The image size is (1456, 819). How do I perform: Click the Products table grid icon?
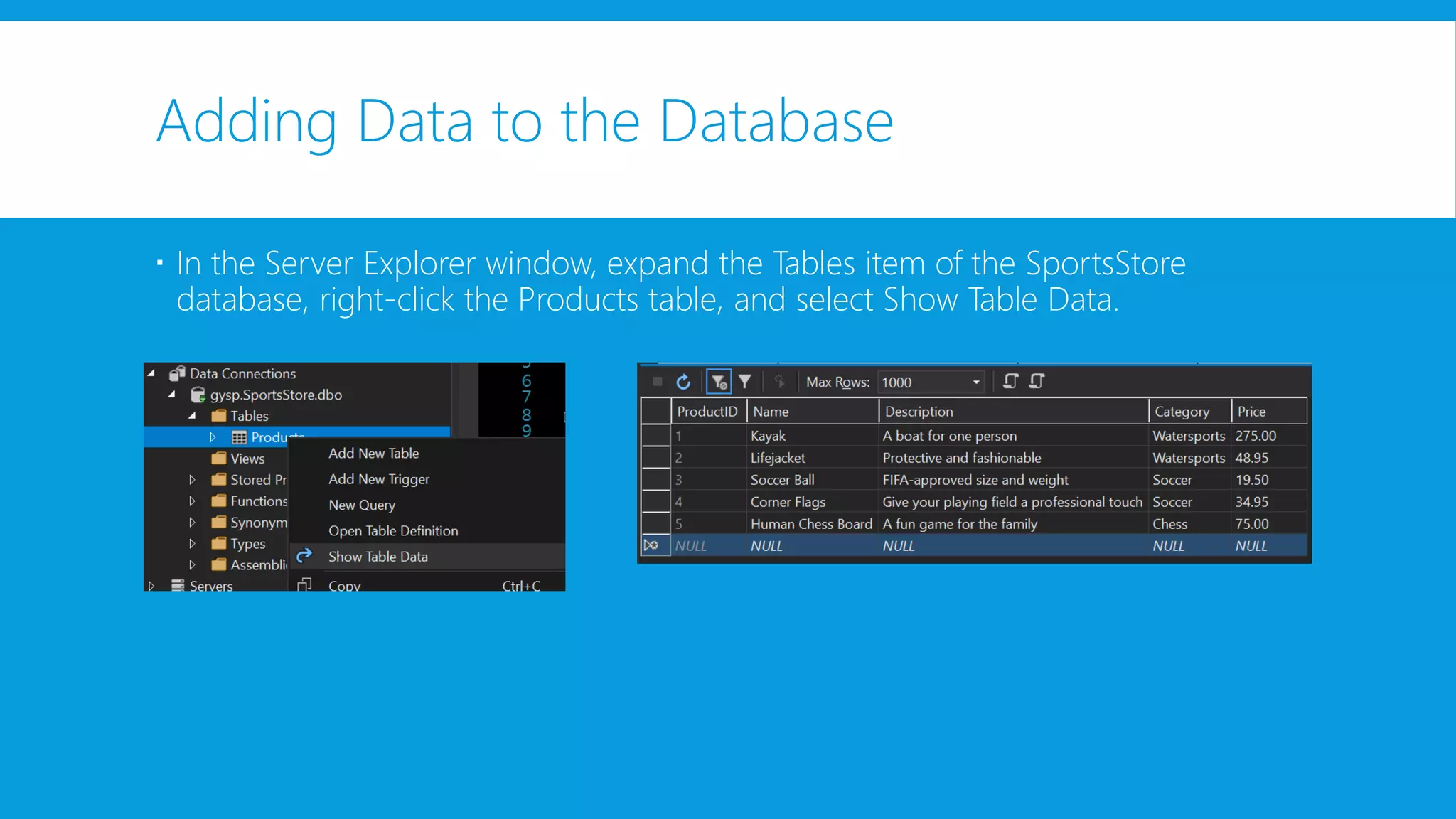pos(240,437)
